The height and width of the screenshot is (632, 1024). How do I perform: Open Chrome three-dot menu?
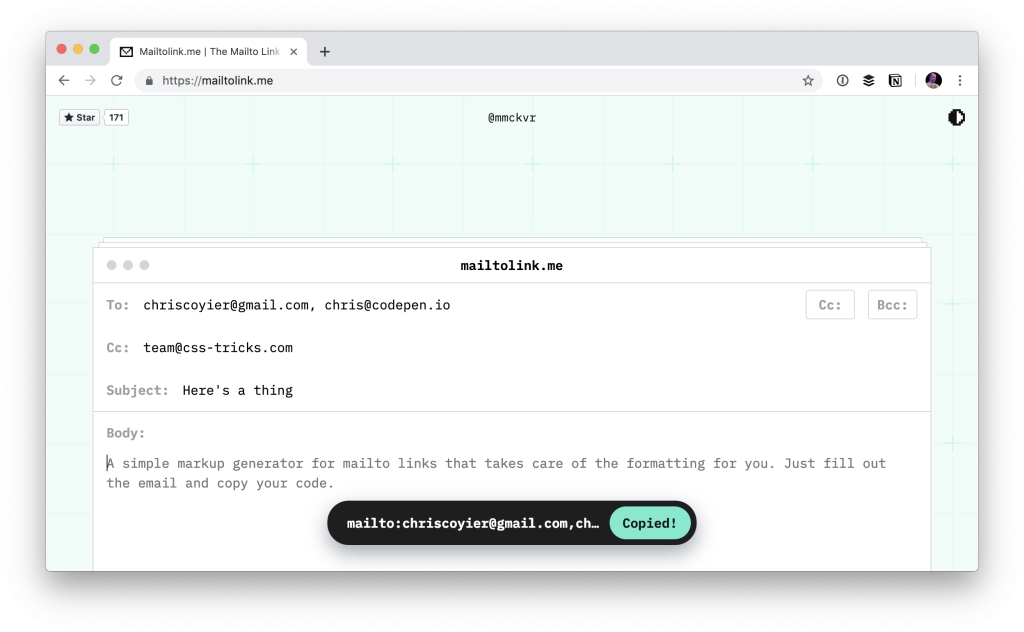pyautogui.click(x=960, y=80)
